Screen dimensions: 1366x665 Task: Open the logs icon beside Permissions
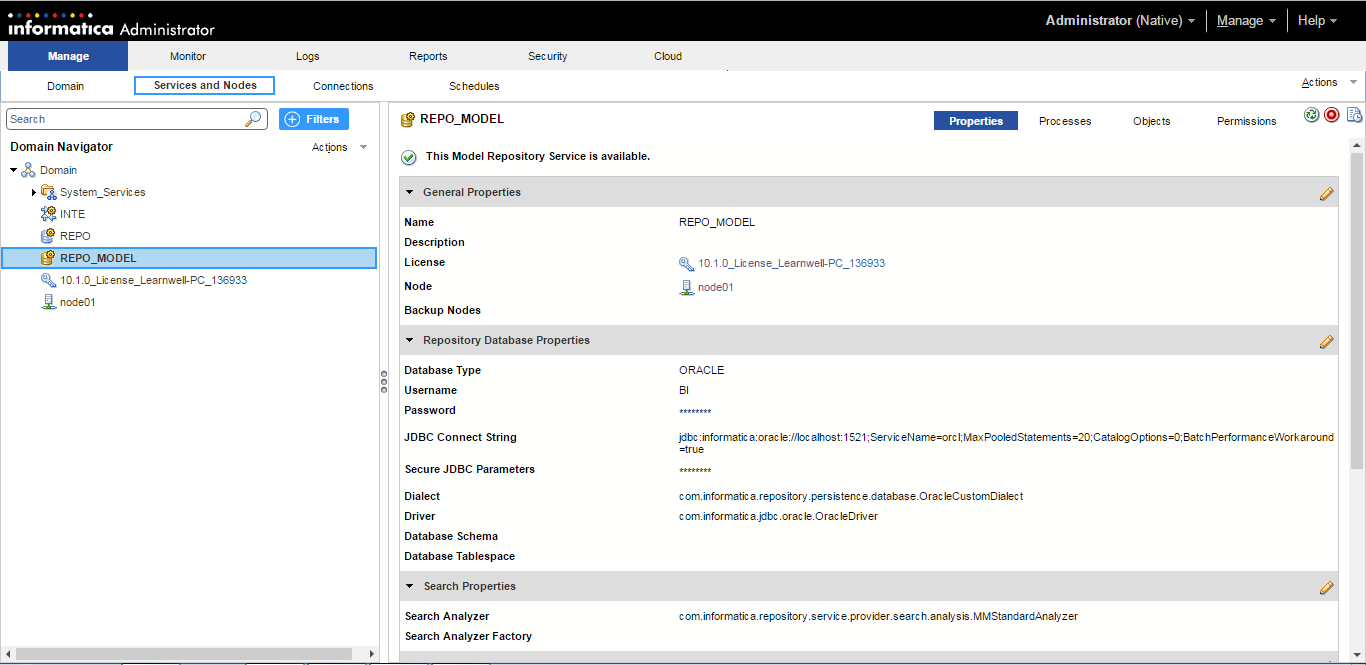point(1354,115)
